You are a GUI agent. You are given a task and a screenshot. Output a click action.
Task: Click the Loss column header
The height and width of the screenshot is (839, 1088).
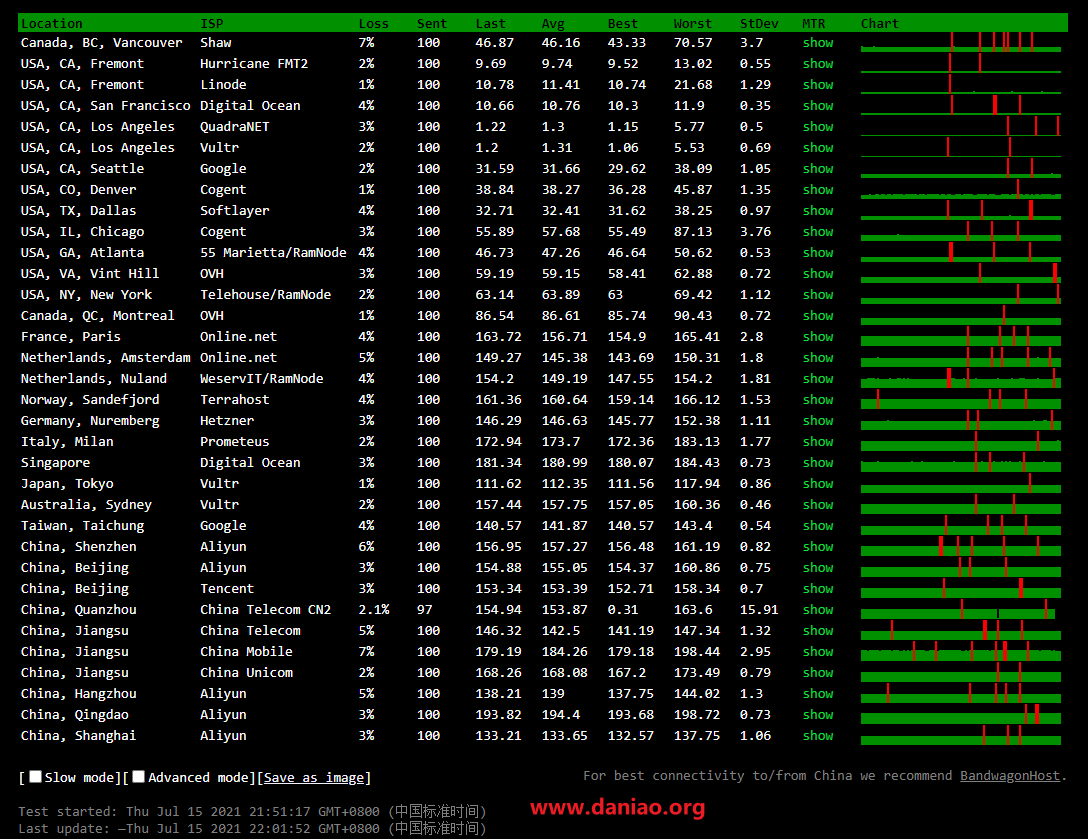pyautogui.click(x=373, y=24)
